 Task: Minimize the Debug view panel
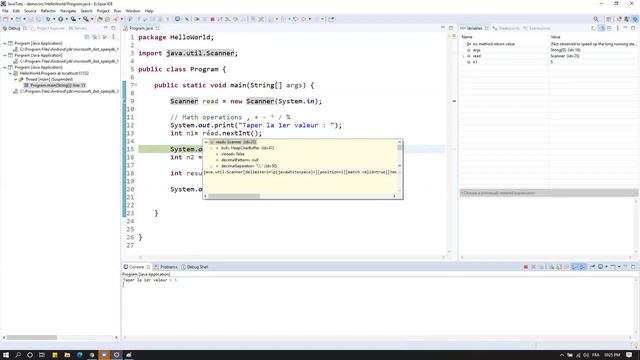pyautogui.click(x=106, y=28)
